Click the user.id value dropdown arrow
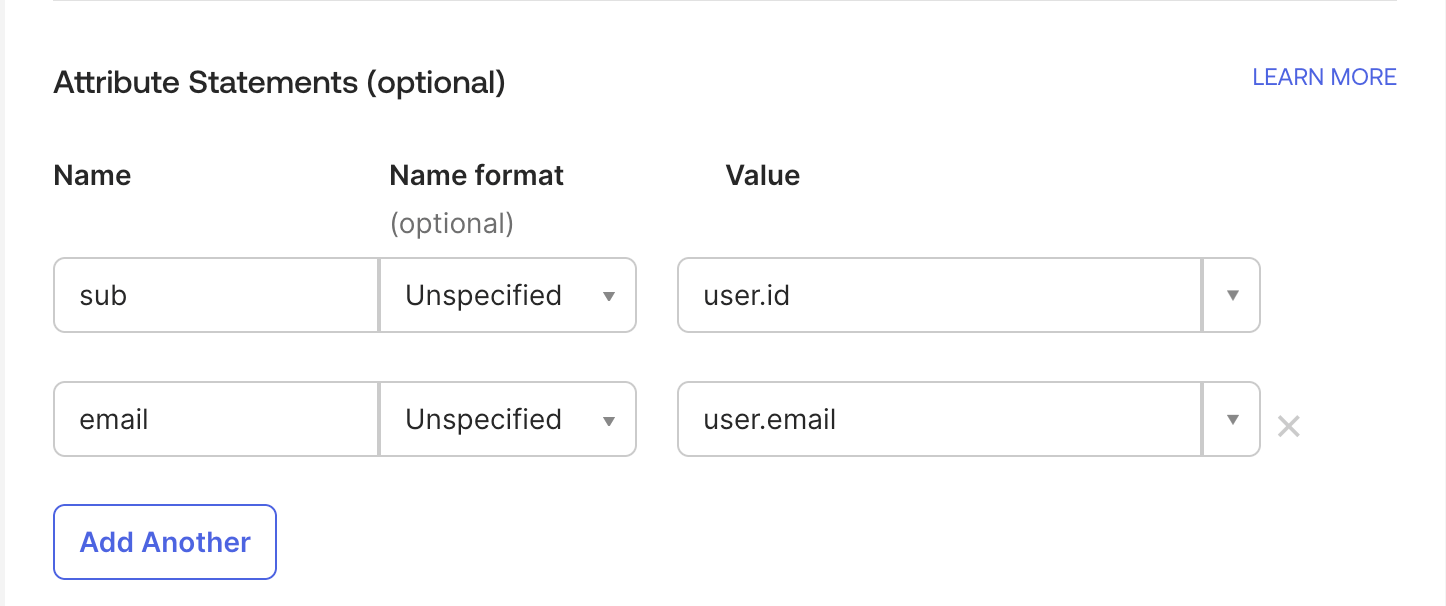The image size is (1446, 606). click(x=1231, y=295)
